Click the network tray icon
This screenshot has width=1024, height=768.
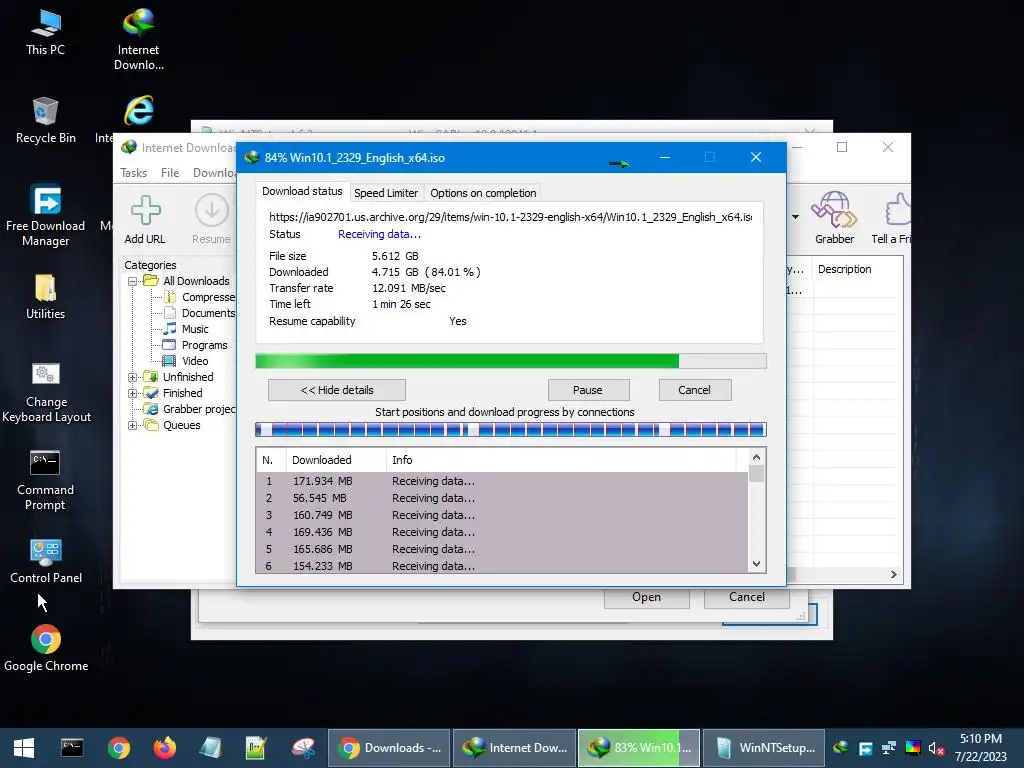[x=889, y=748]
